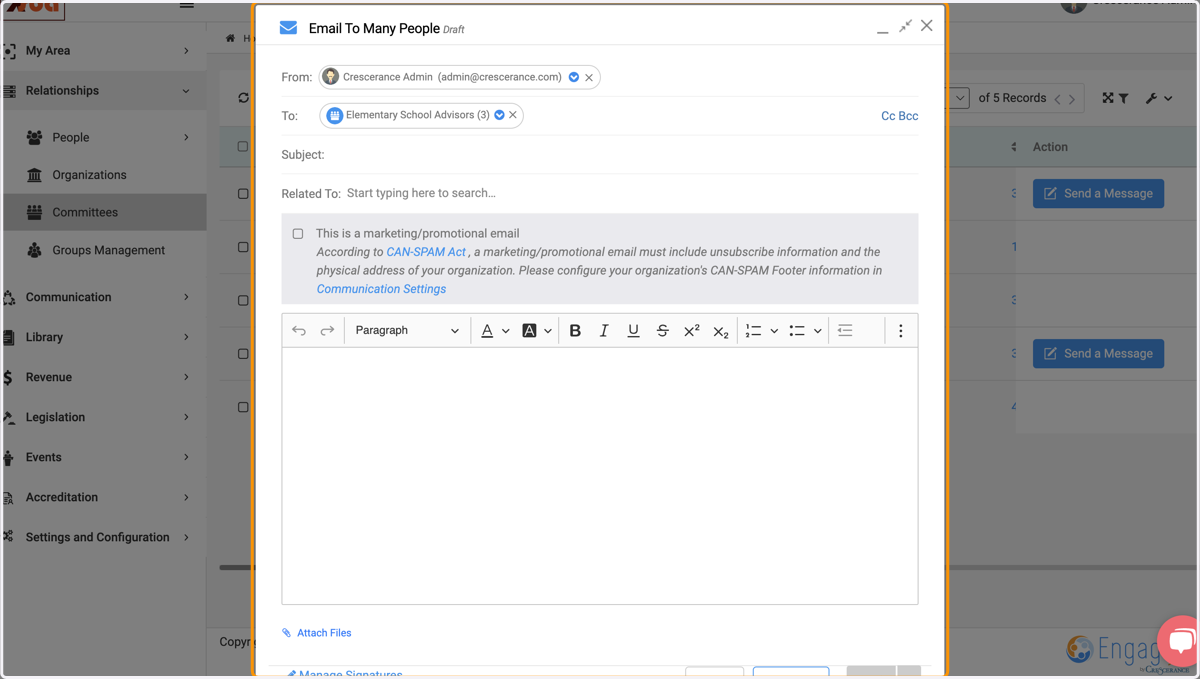This screenshot has width=1200, height=679.
Task: Open the CAN-SPAM Act link
Action: pos(426,252)
